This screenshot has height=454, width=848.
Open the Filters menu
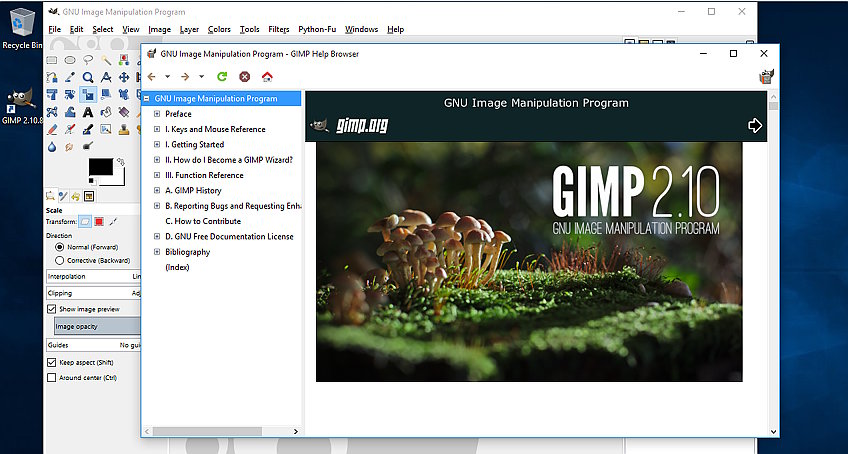pyautogui.click(x=279, y=30)
